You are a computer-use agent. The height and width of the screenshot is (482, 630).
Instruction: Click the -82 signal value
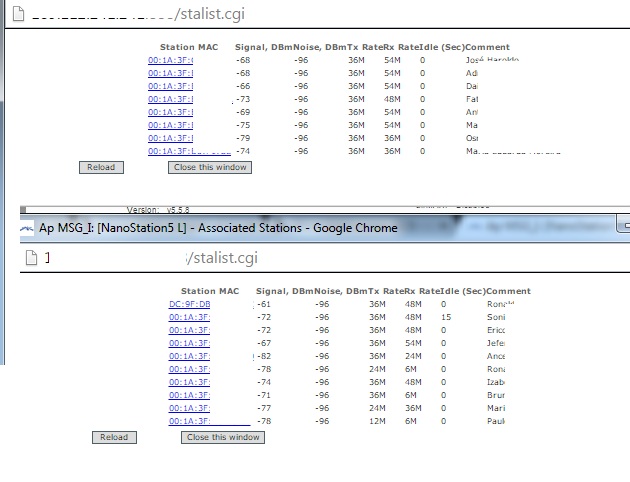tap(264, 356)
